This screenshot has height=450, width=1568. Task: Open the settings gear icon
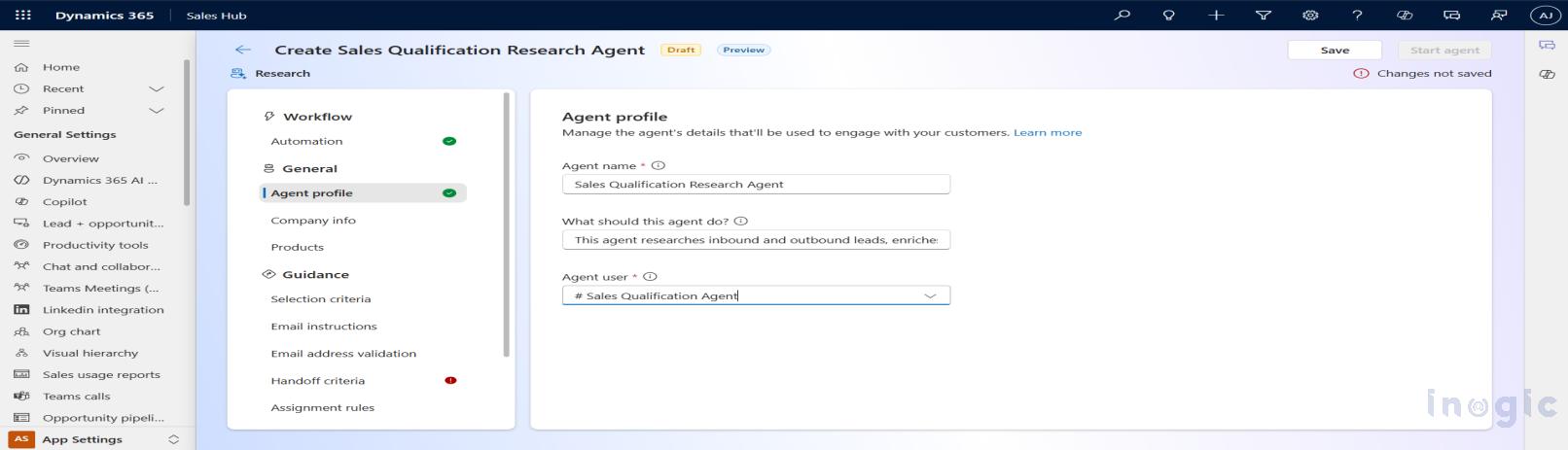pyautogui.click(x=1310, y=15)
